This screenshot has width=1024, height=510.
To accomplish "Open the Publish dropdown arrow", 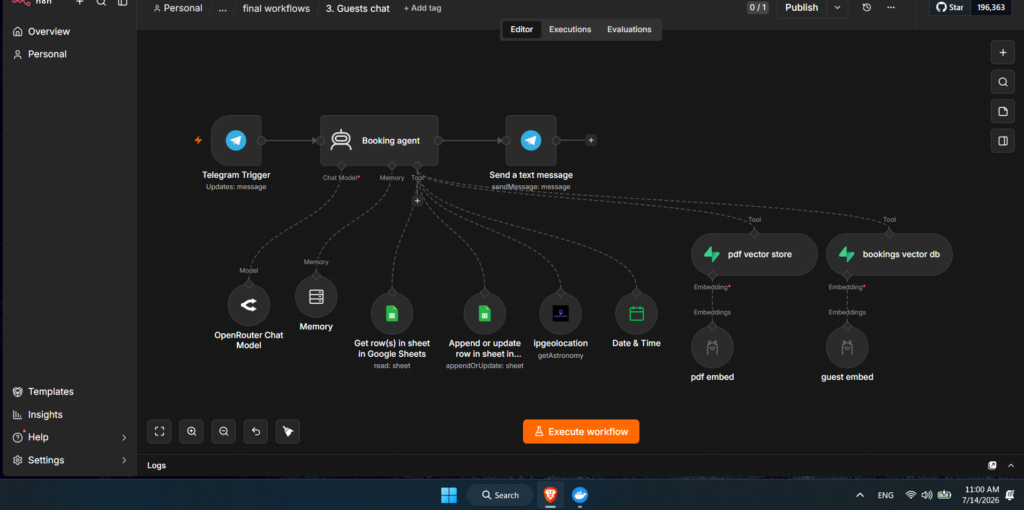I will [x=837, y=8].
